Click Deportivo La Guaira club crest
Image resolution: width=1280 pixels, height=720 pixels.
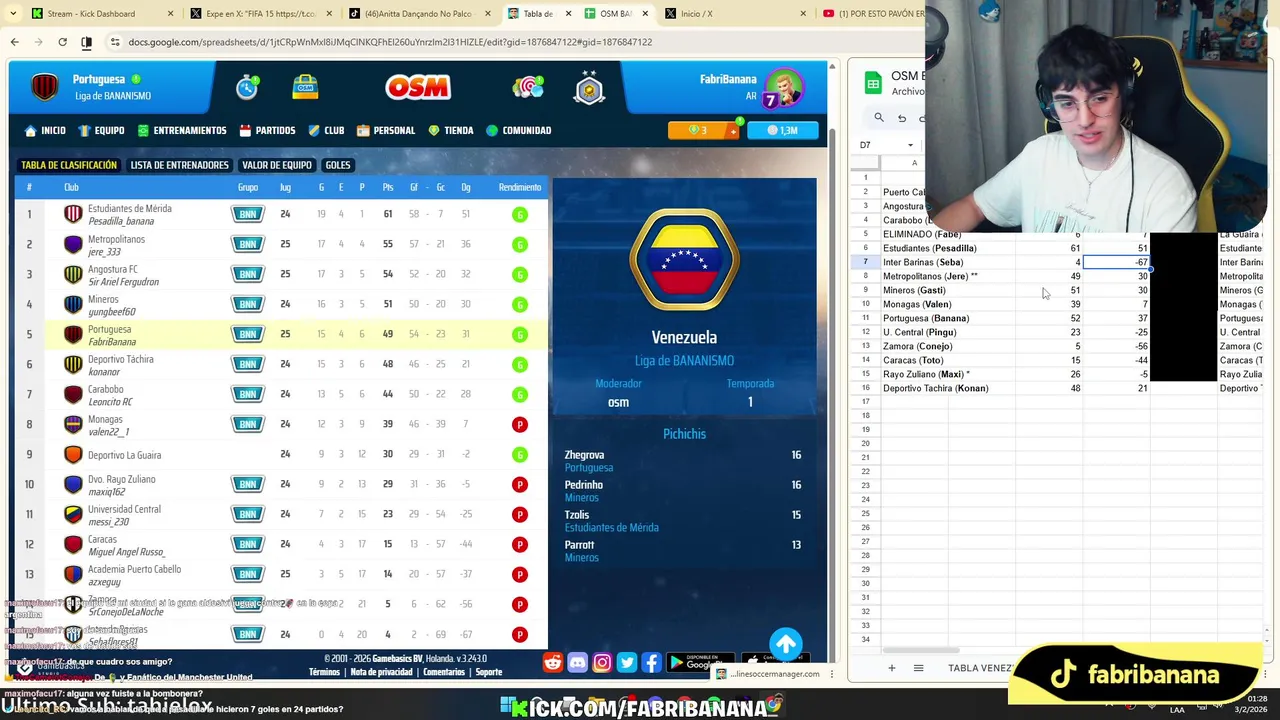[x=73, y=454]
